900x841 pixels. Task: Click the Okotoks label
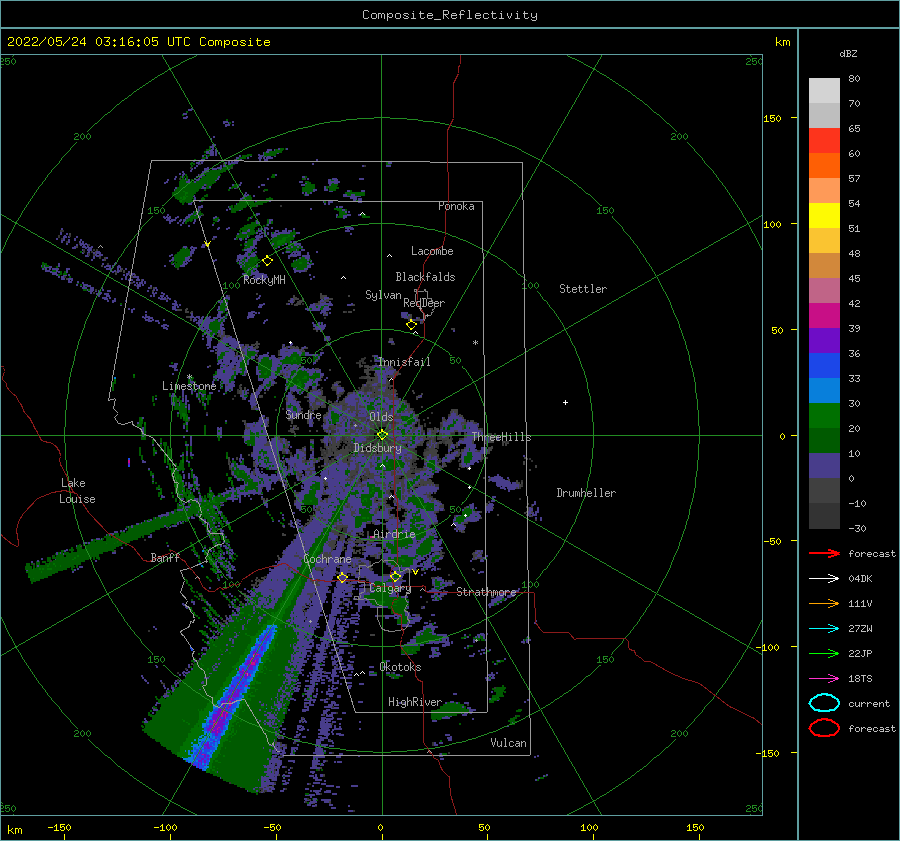(401, 667)
